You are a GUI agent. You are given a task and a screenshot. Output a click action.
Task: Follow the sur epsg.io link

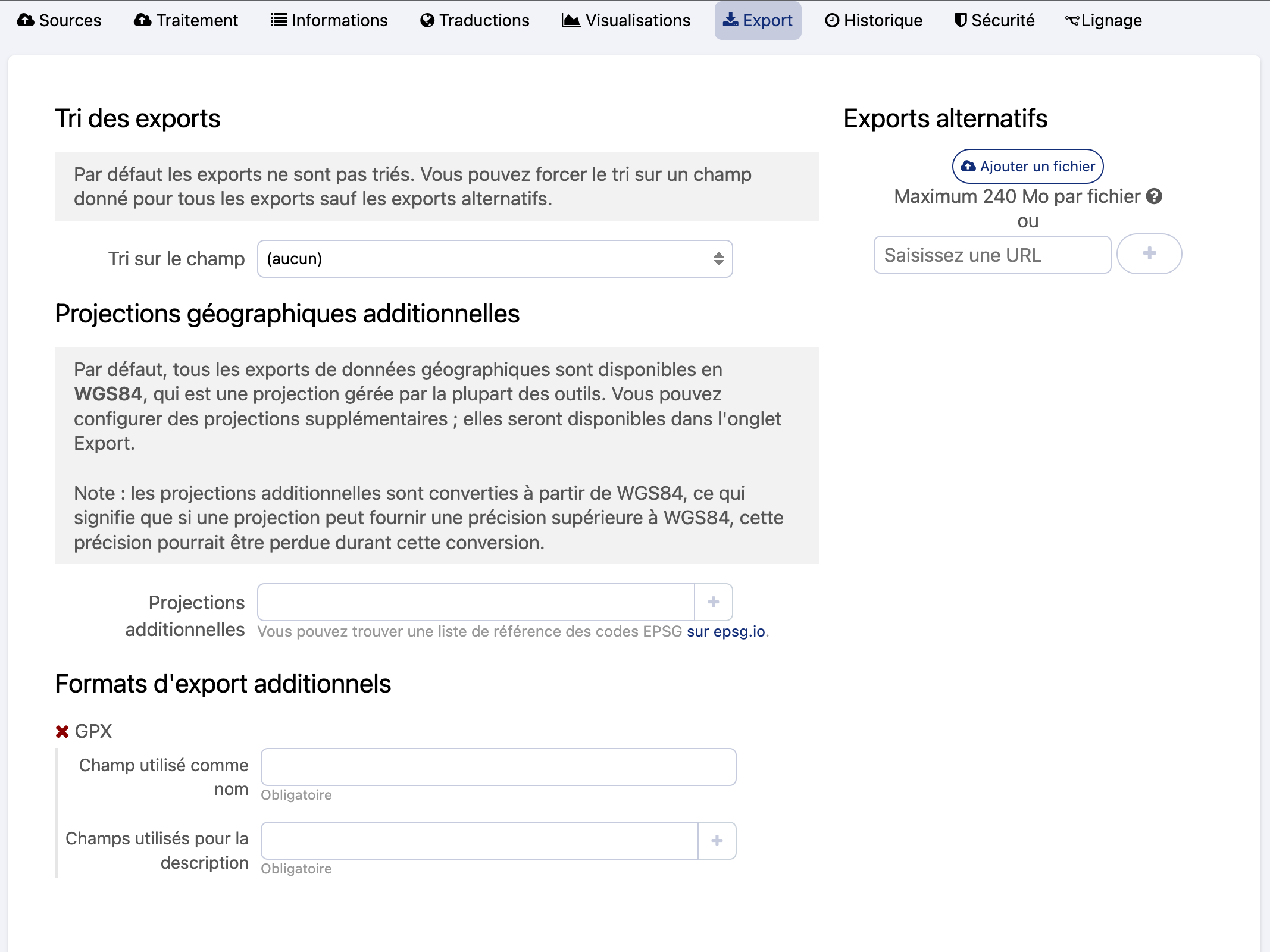pos(725,631)
